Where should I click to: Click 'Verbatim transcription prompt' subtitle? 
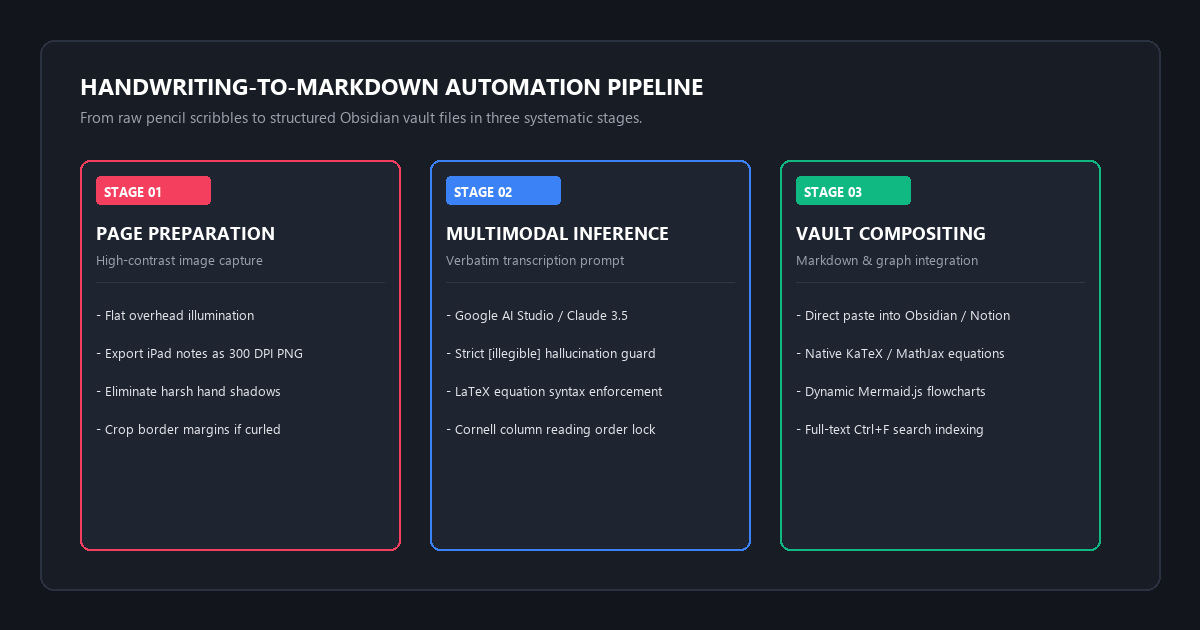[535, 261]
